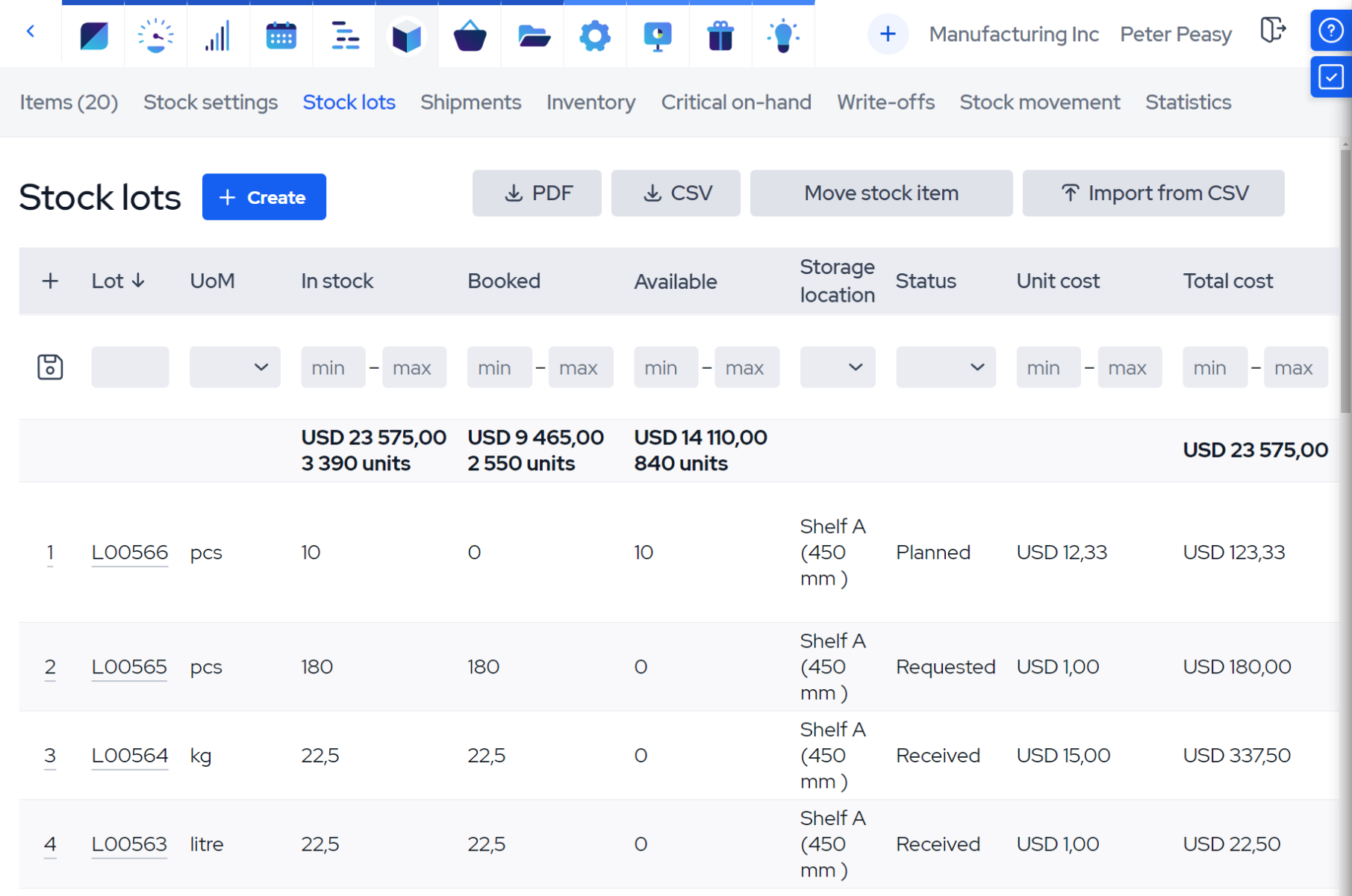
Task: Click the help question mark icon
Action: (x=1331, y=30)
